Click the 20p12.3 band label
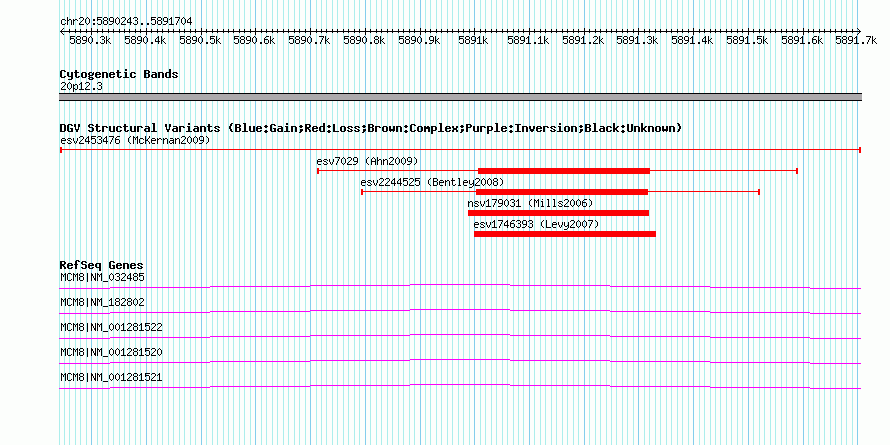Viewport: 890px width, 445px height. coord(81,87)
